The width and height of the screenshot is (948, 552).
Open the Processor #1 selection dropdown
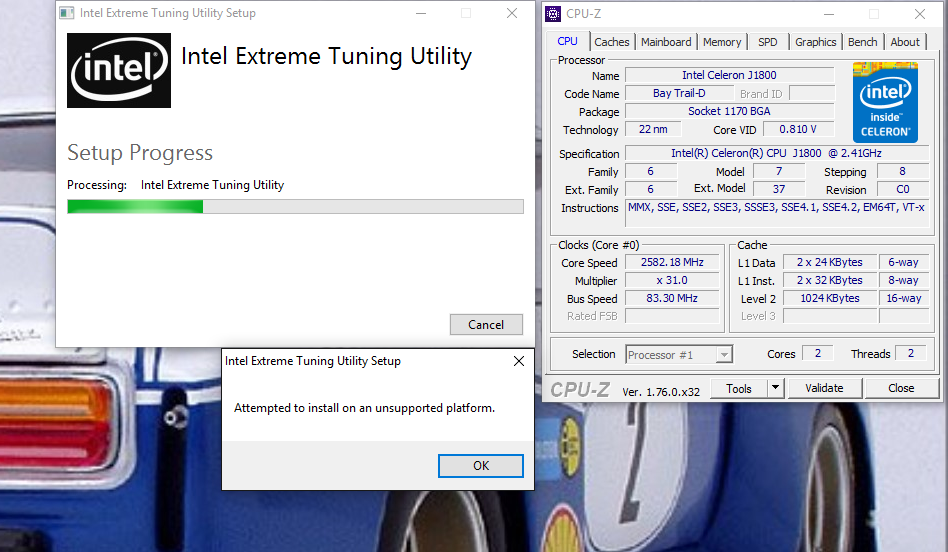[679, 354]
